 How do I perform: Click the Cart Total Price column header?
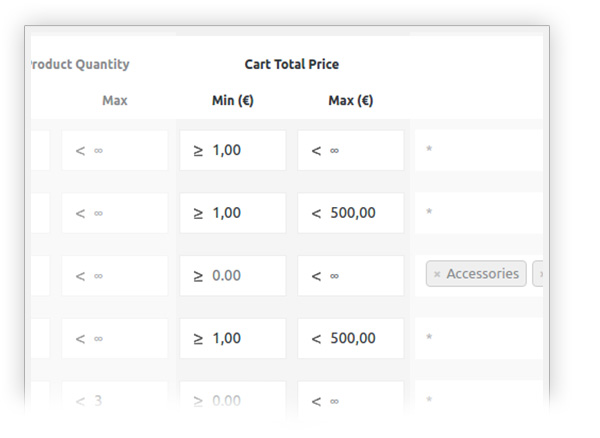(291, 64)
